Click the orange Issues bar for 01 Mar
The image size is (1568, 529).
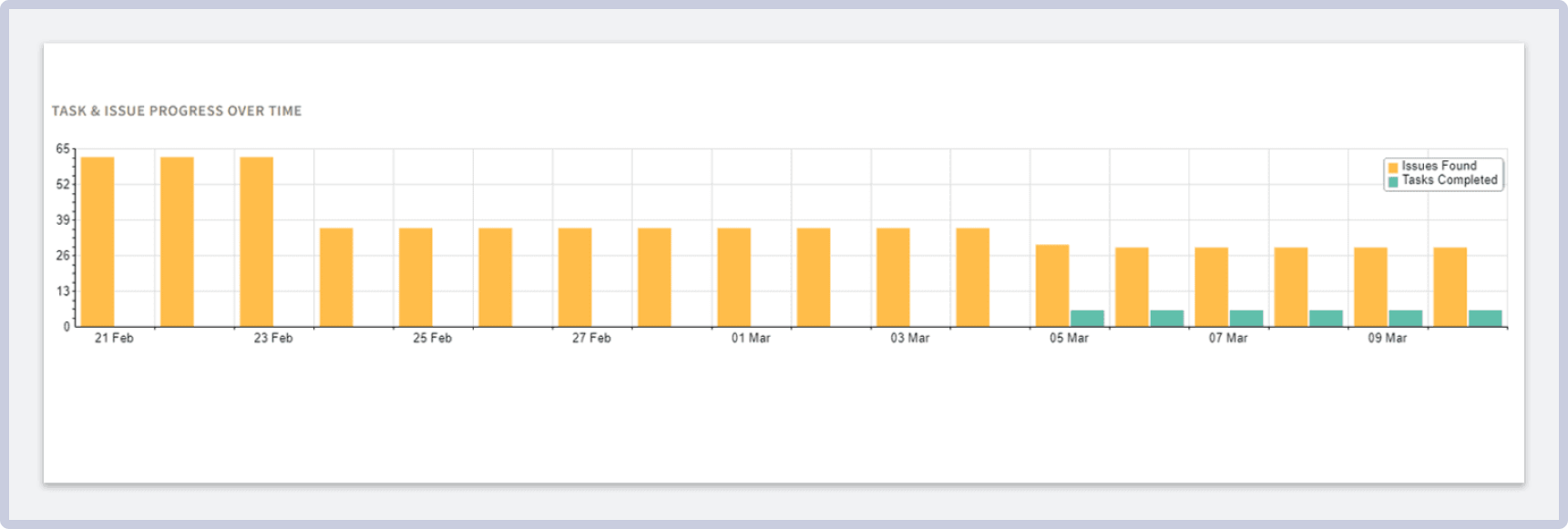pyautogui.click(x=733, y=277)
